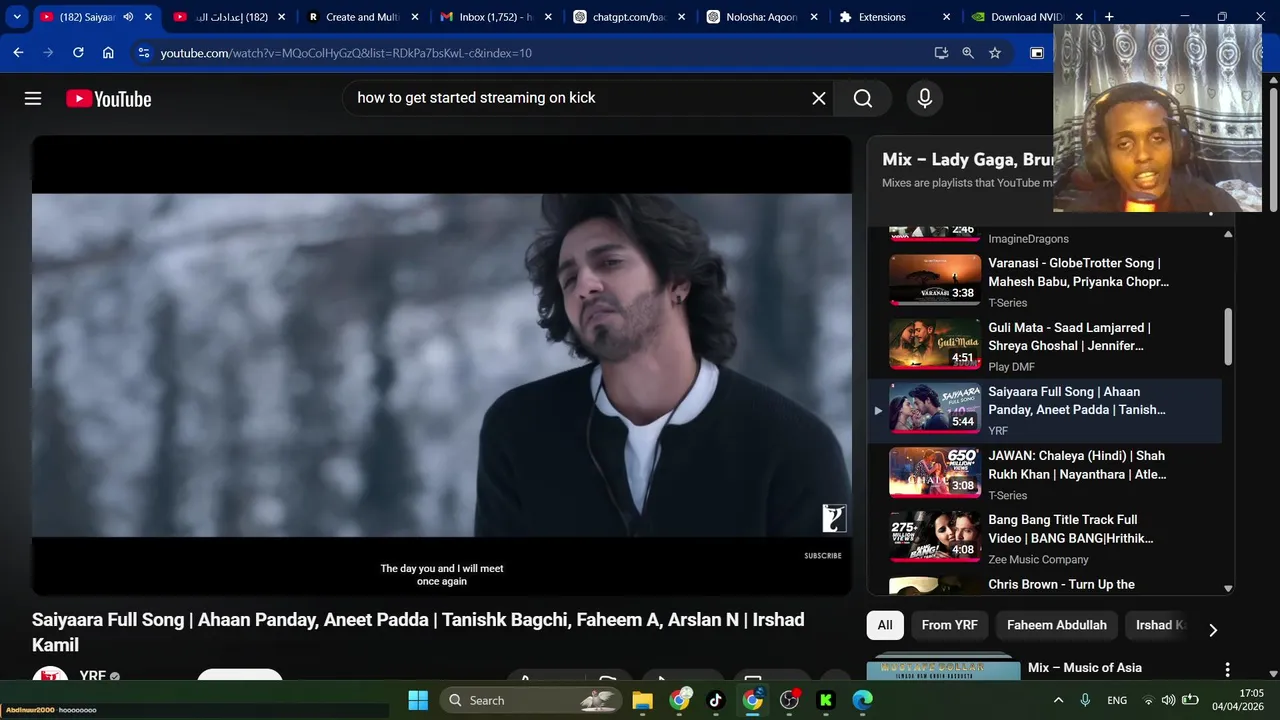The width and height of the screenshot is (1280, 720).
Task: Open Kick app from the taskbar
Action: pos(826,700)
